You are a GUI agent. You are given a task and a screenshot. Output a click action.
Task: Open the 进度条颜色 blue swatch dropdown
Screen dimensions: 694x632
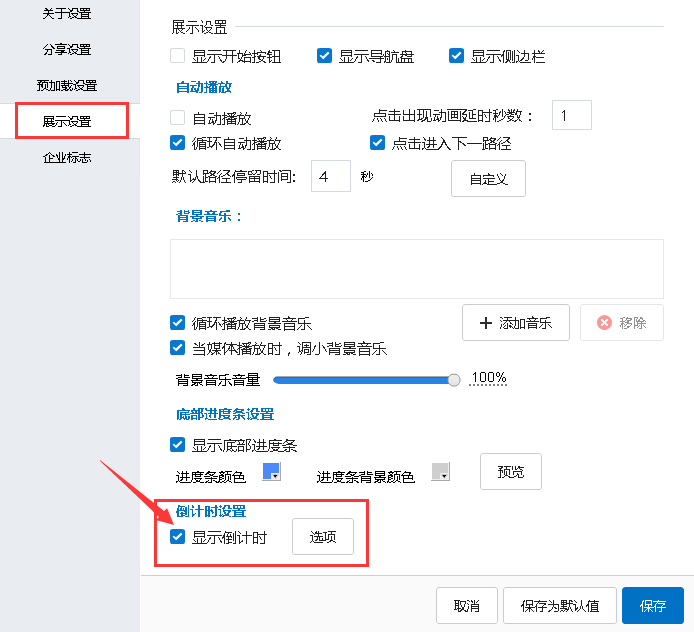point(271,472)
